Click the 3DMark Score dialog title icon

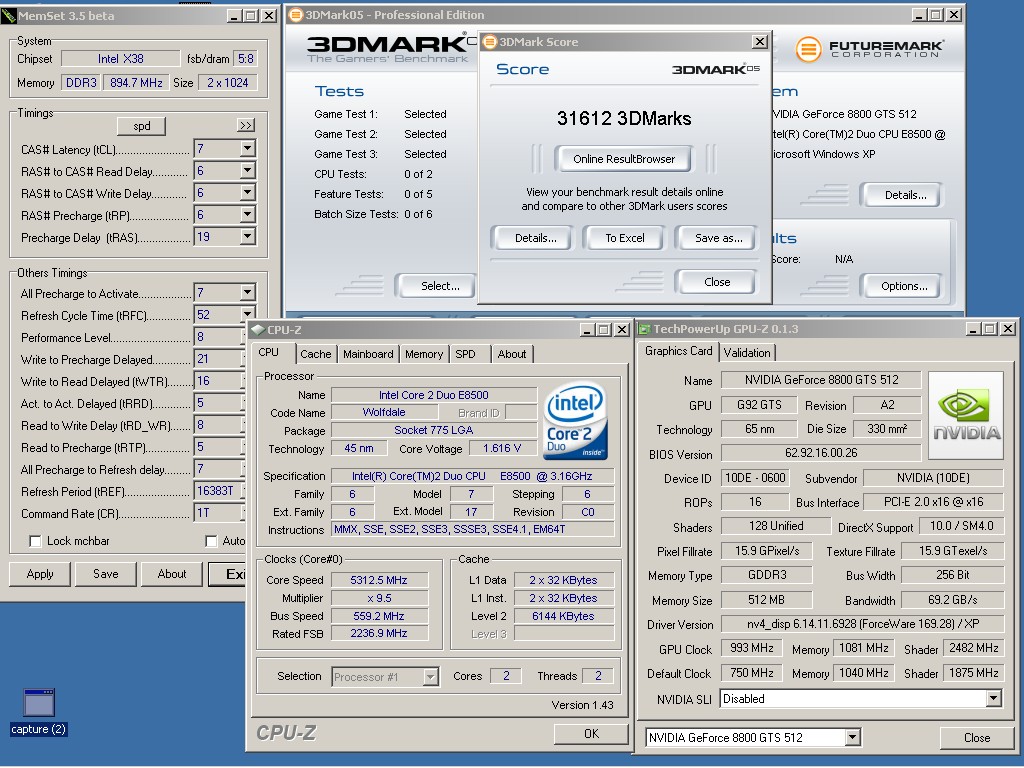click(490, 42)
